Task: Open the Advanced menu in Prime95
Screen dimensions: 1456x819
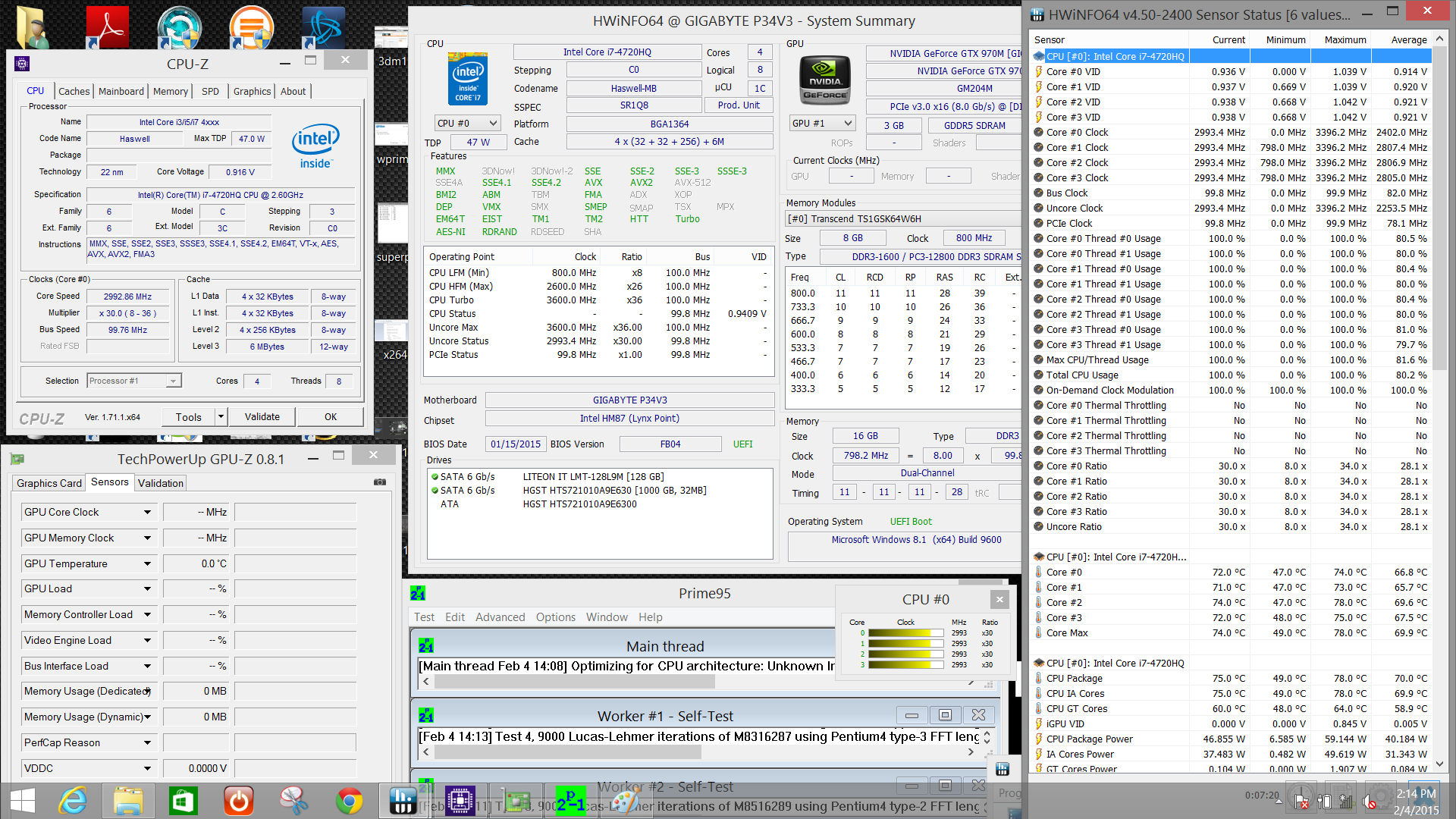Action: pos(500,617)
